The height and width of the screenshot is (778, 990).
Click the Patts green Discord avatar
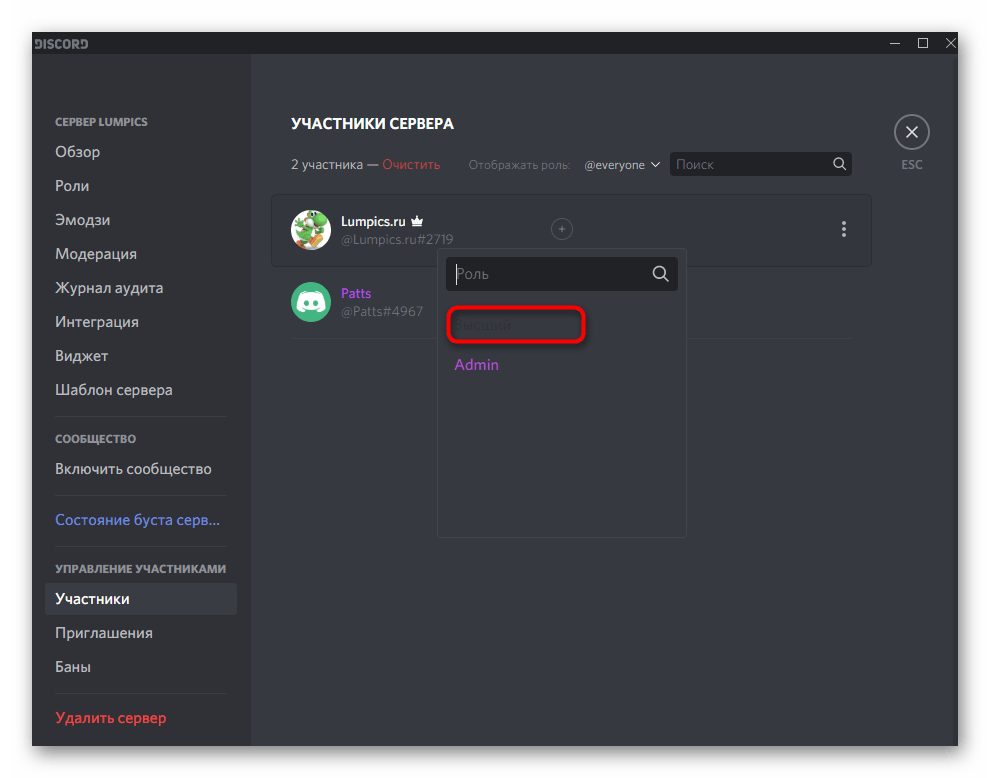tap(311, 302)
